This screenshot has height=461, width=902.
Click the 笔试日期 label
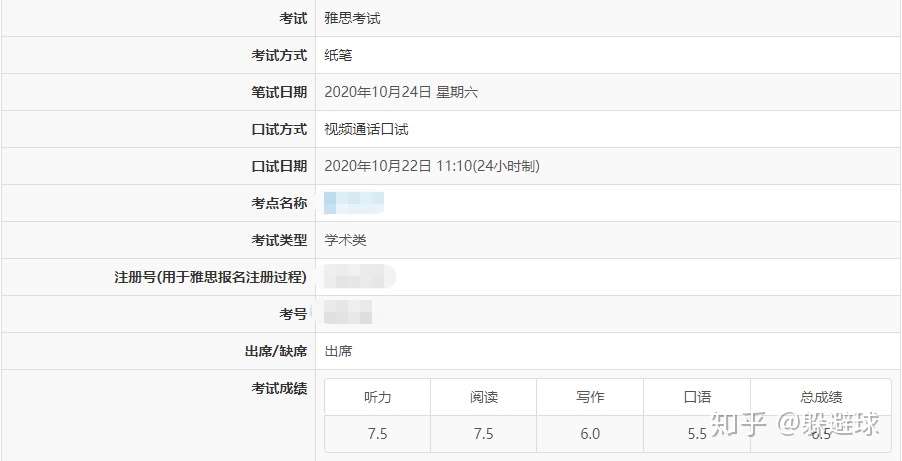279,92
